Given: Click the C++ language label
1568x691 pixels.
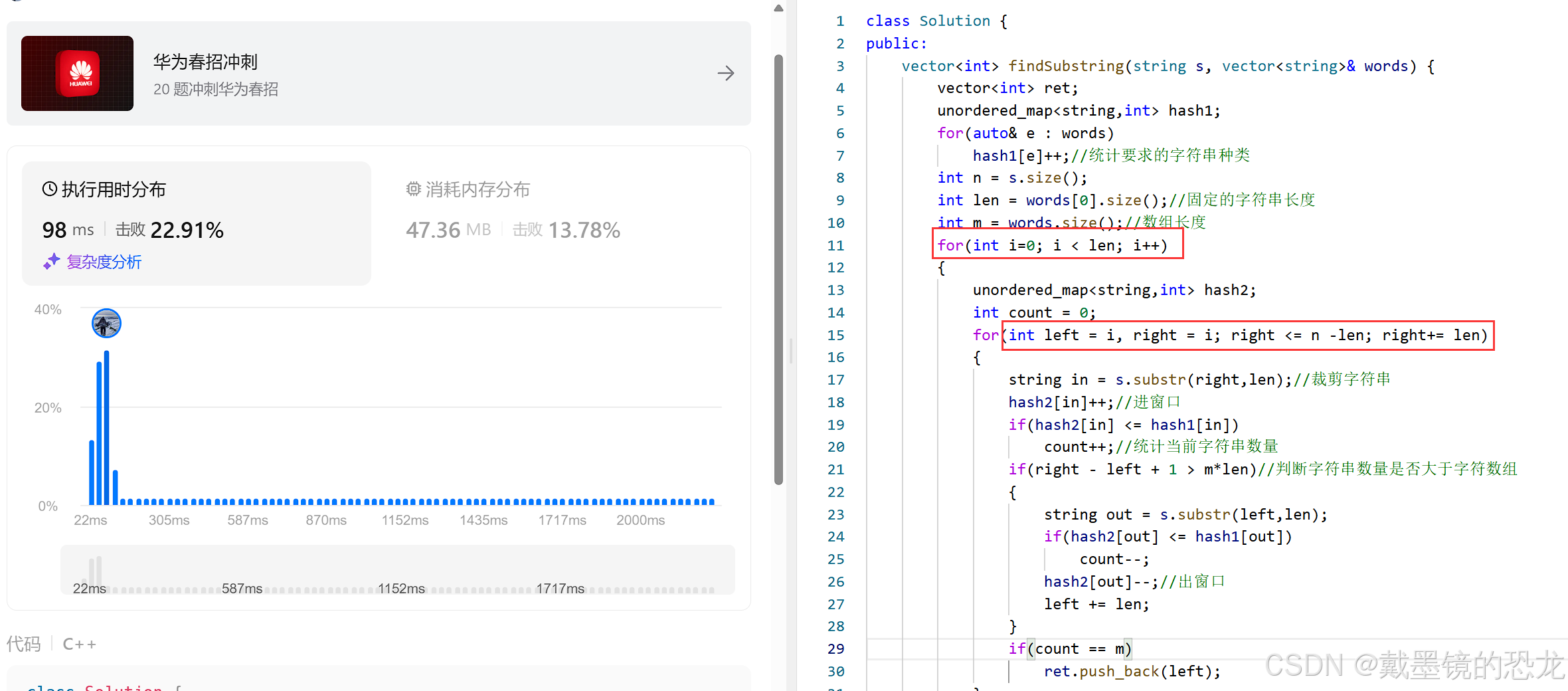Looking at the screenshot, I should click(80, 644).
